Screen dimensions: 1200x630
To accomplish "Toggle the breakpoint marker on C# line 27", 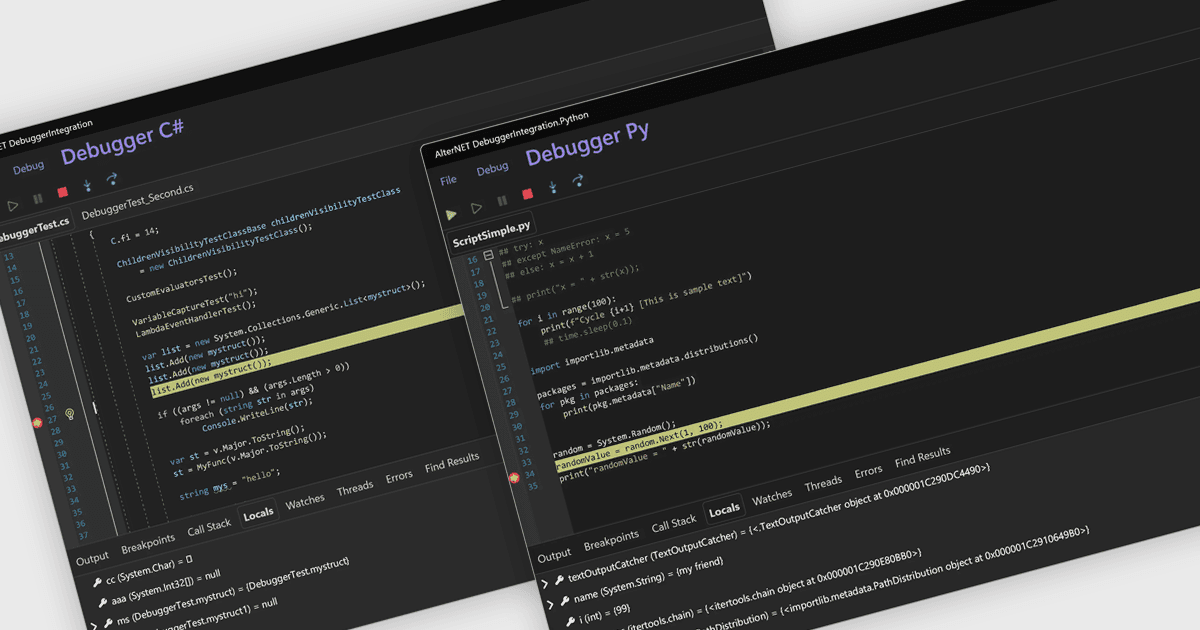I will [38, 423].
